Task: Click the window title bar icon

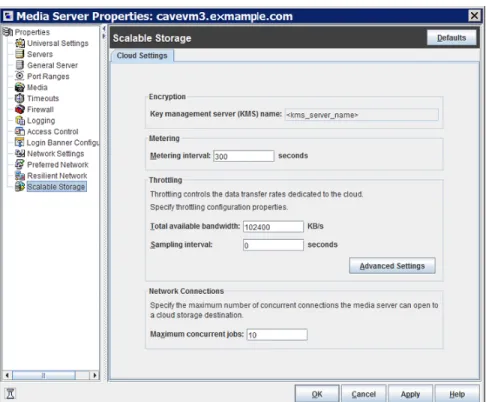Action: click(x=8, y=16)
